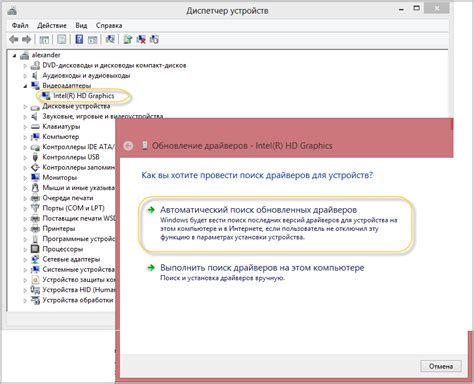Click the Очереди печати printer icon

pyautogui.click(x=35, y=198)
